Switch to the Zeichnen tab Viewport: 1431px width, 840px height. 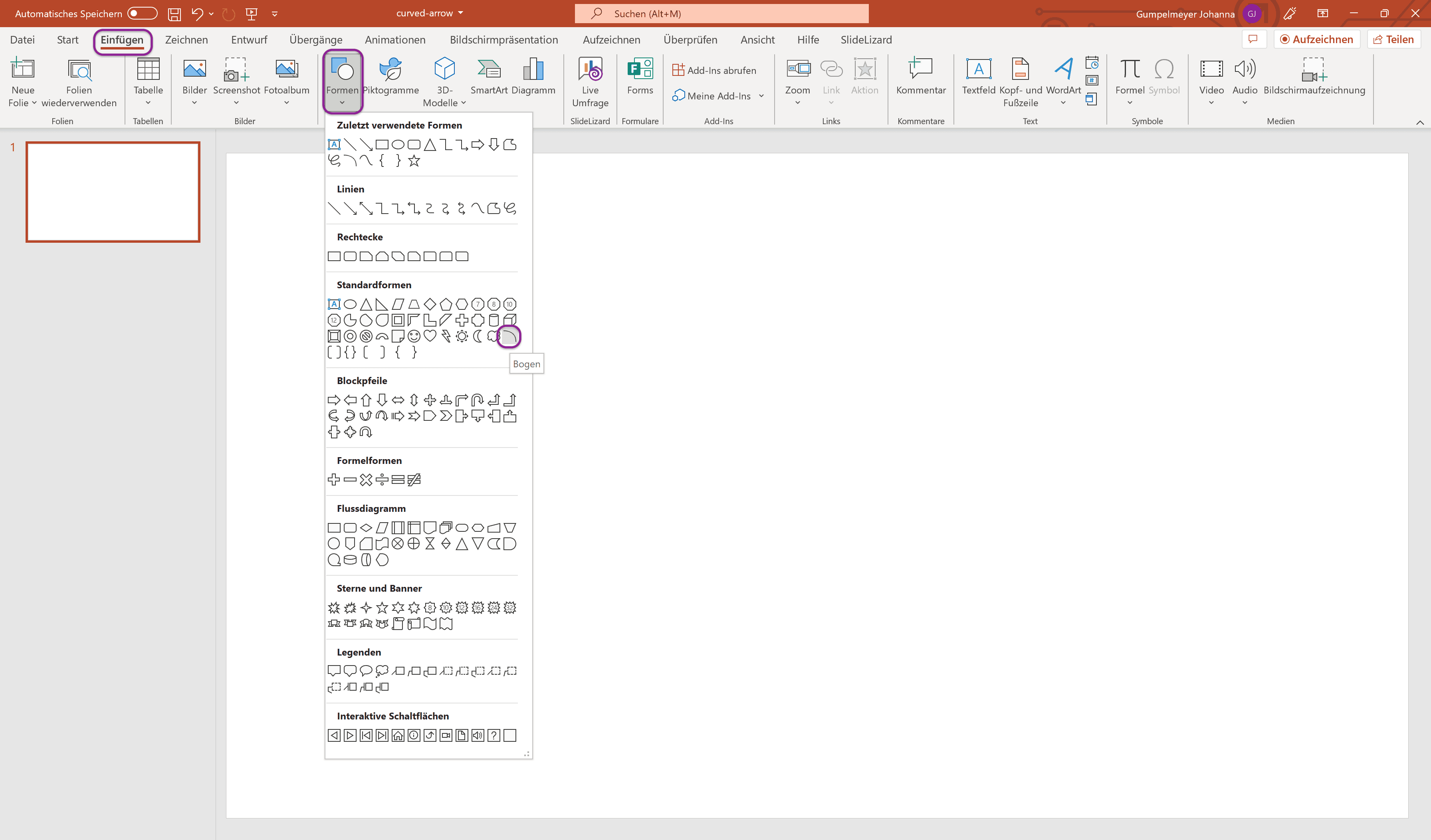coord(186,40)
